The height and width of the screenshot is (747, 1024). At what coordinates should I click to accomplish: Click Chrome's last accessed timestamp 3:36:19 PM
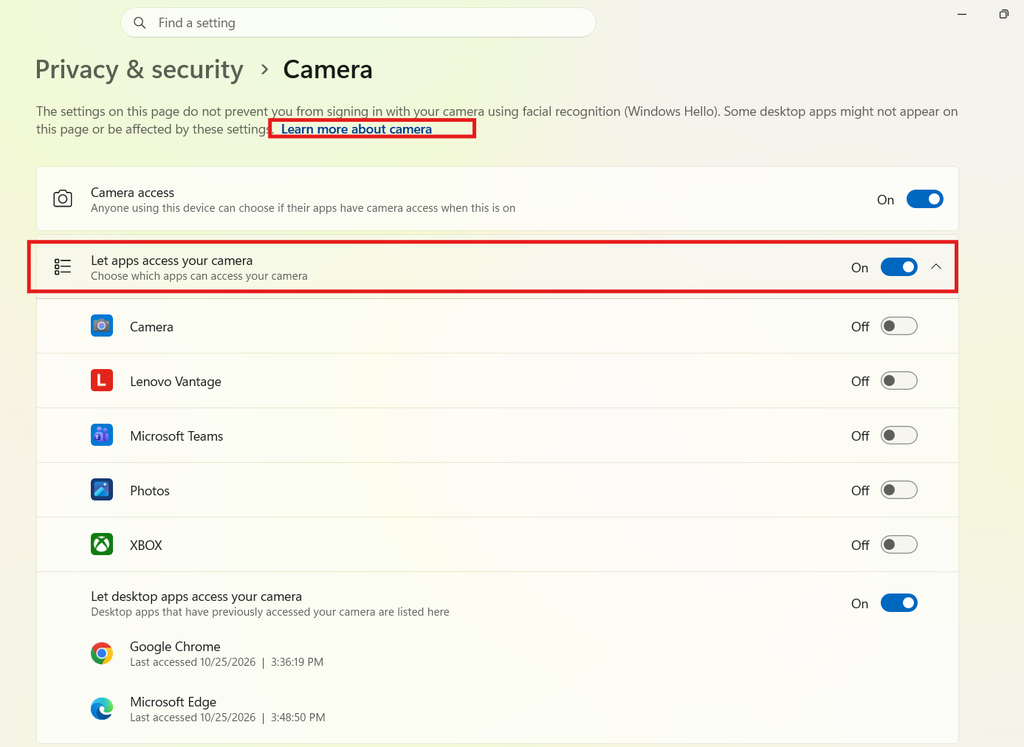(x=297, y=662)
